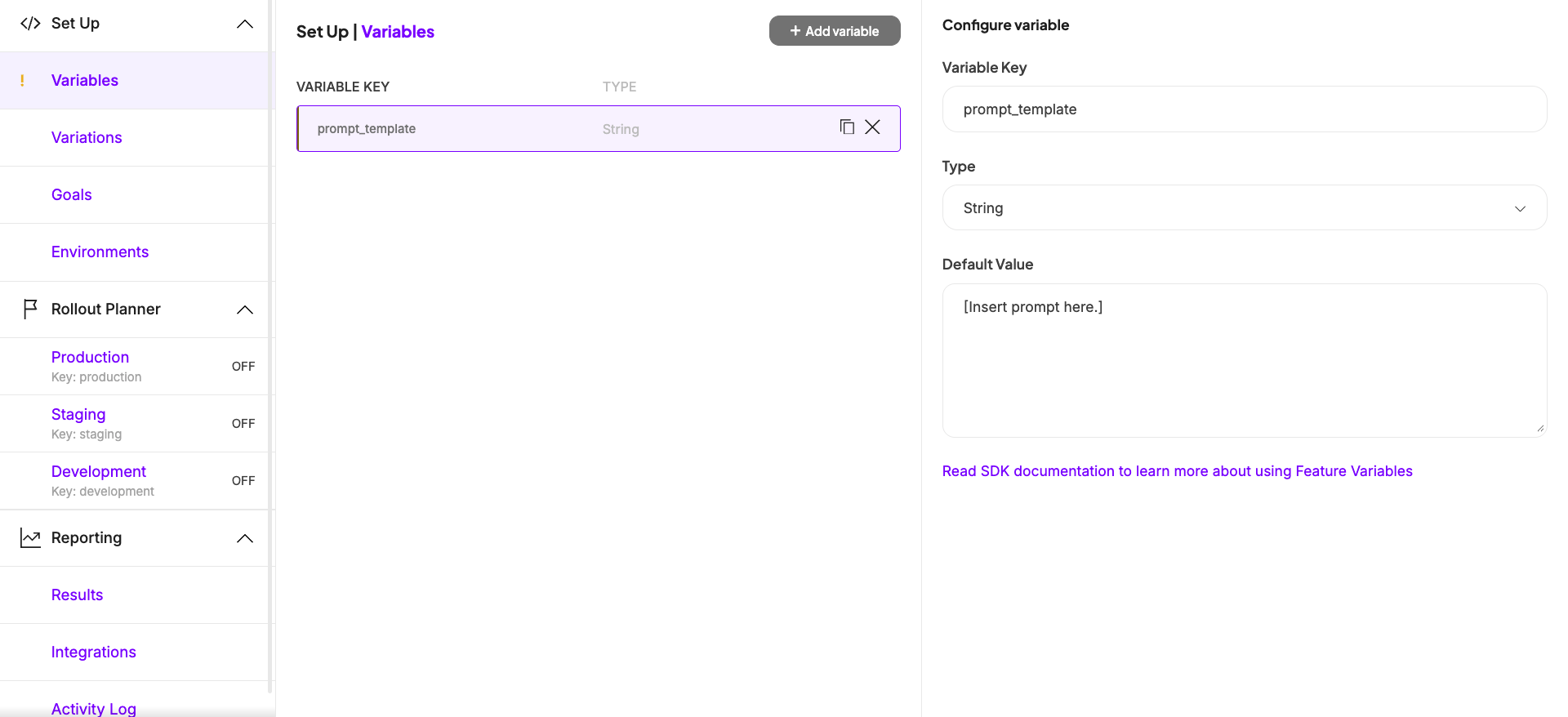Click the String type cell in the row
Viewport: 1568px width, 717px height.
(x=621, y=129)
